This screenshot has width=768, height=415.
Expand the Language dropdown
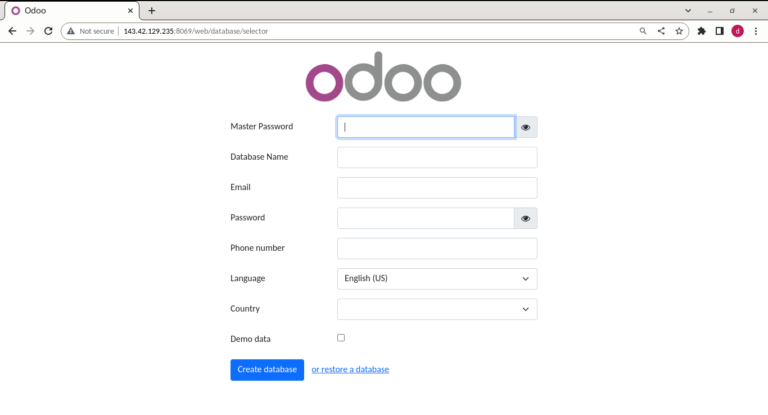tap(437, 279)
